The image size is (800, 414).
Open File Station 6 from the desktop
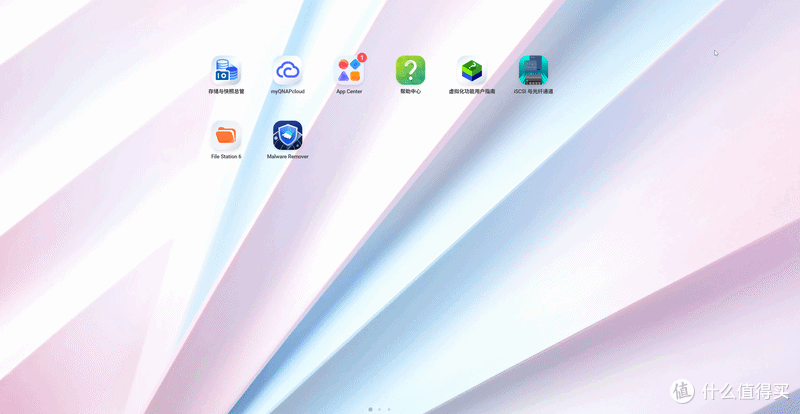point(226,135)
